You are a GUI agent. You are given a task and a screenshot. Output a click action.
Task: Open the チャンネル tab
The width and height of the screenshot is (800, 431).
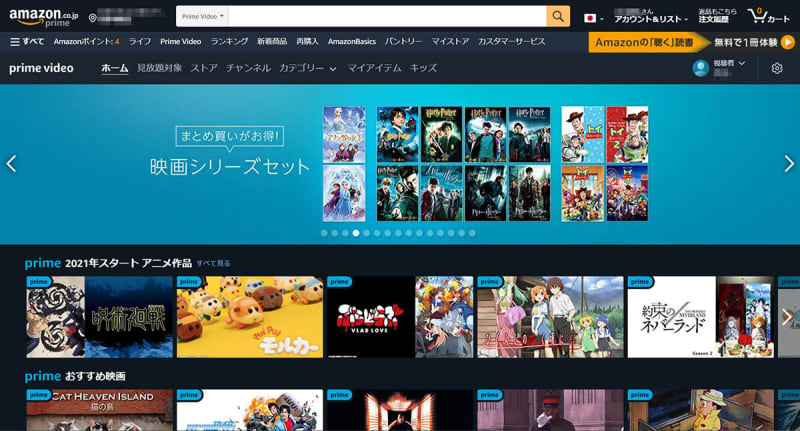(x=248, y=68)
